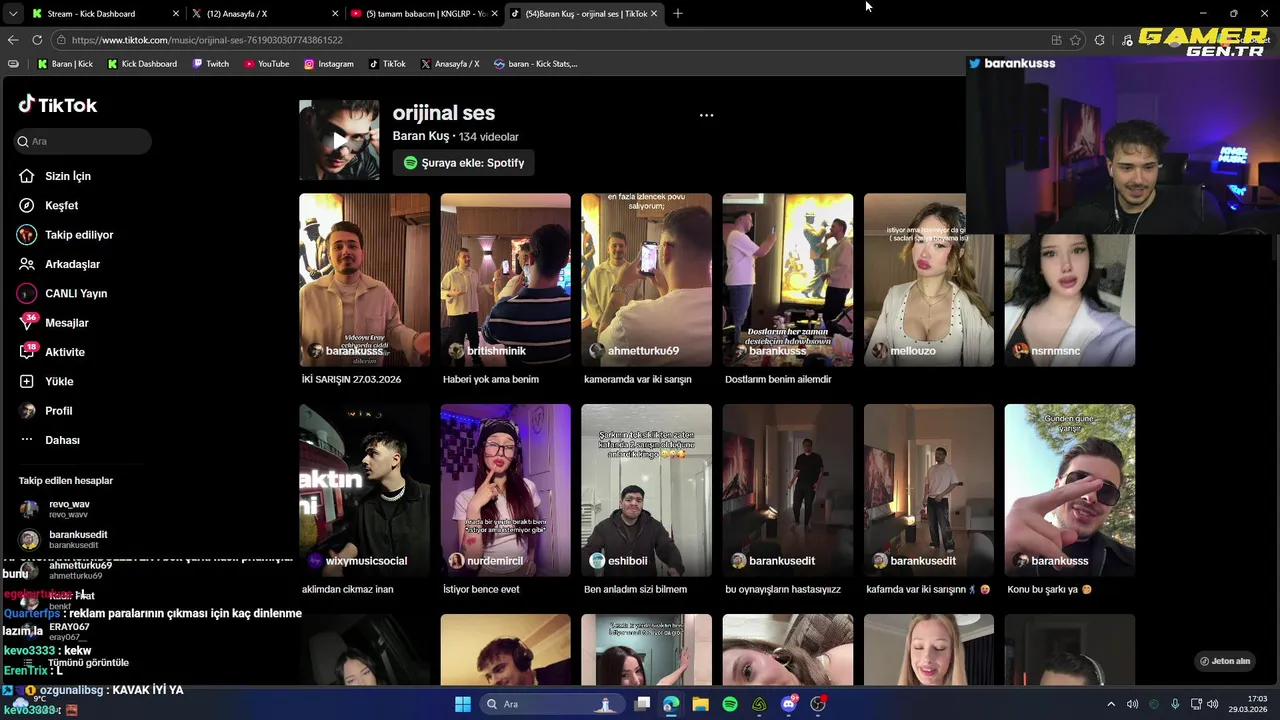Open ahmetturku69 video thumbnail
The image size is (1280, 720).
pos(646,280)
